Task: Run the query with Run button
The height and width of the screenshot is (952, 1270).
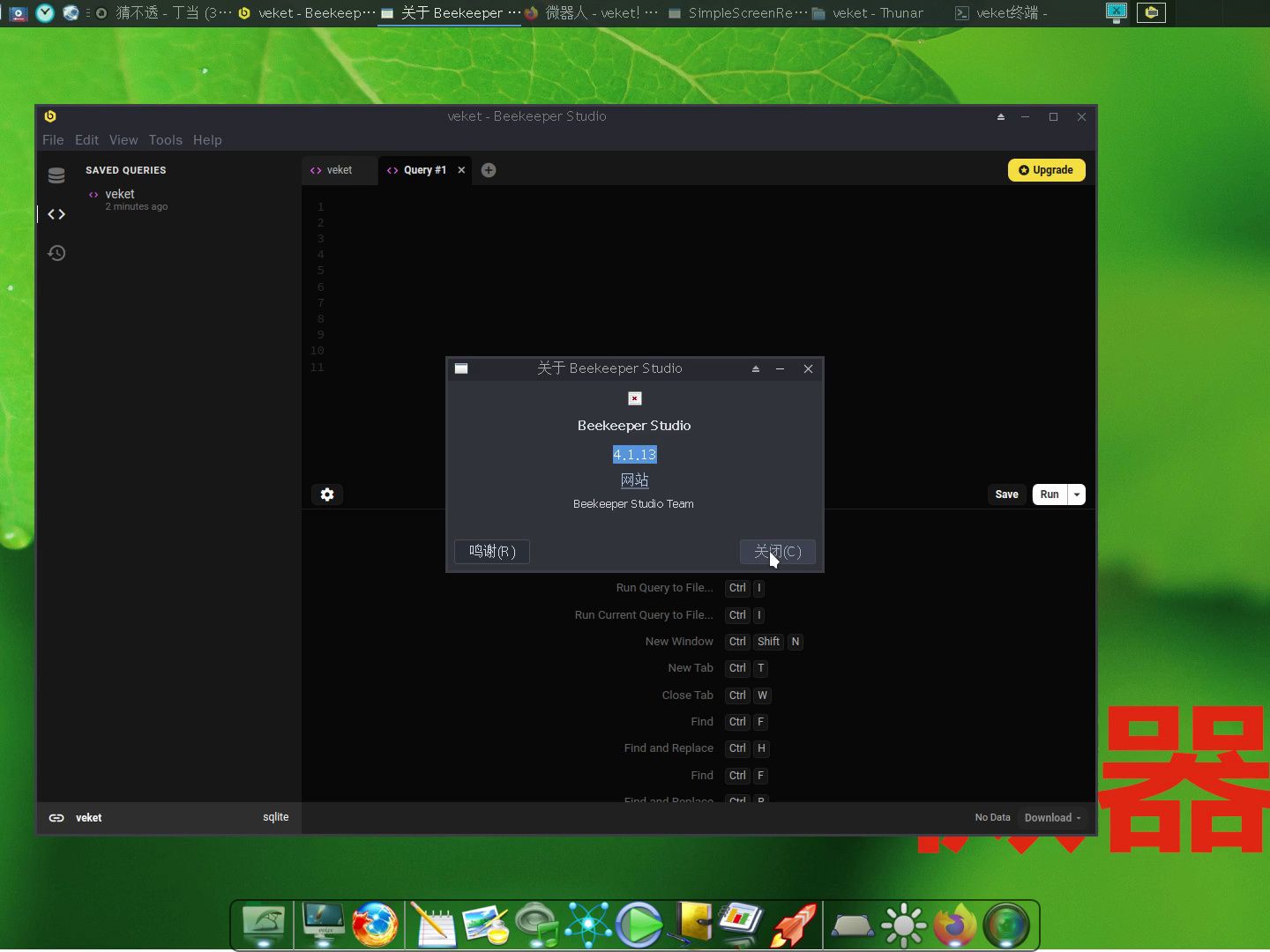Action: click(1050, 495)
